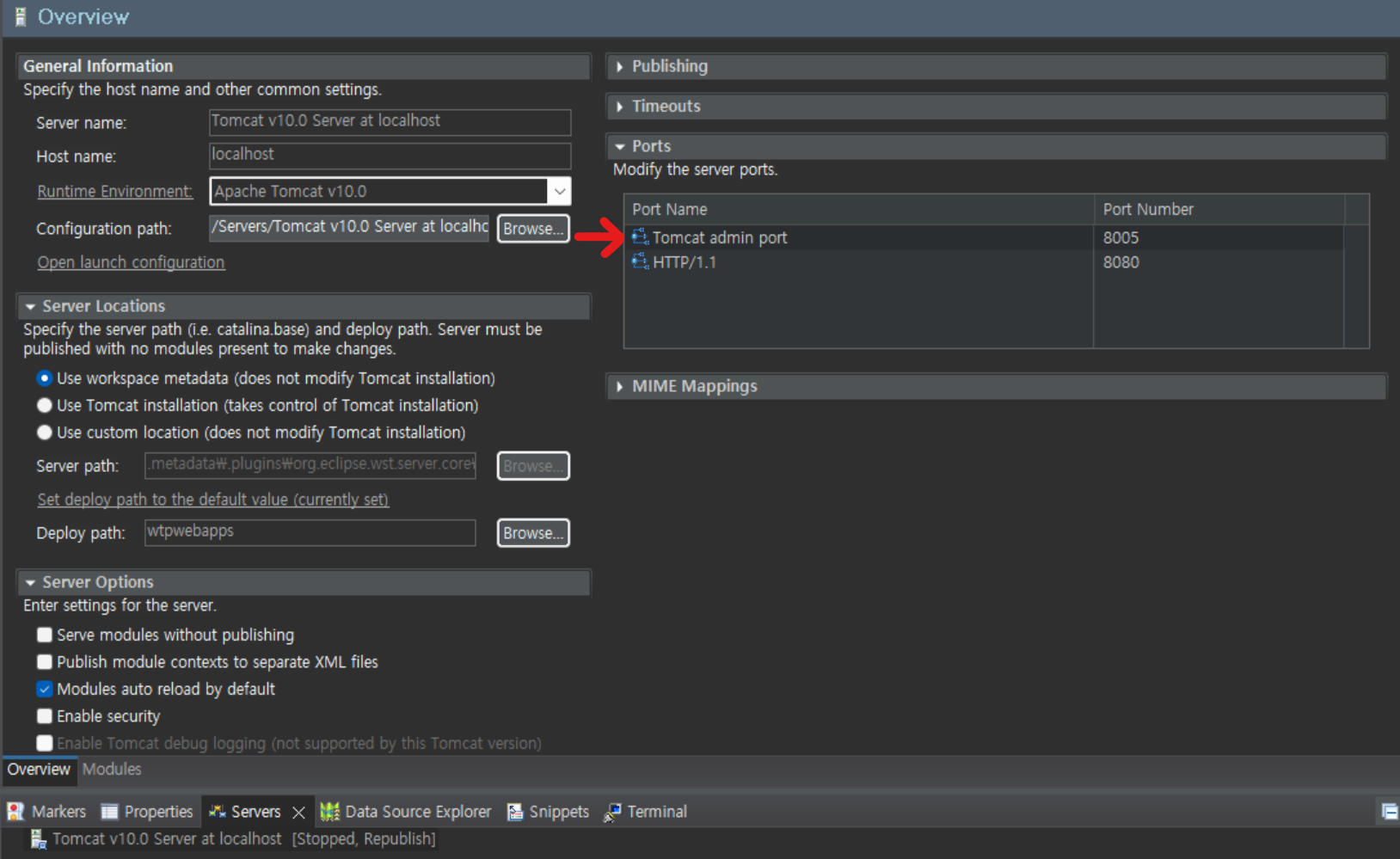Enable Serve modules without publishing

[x=44, y=635]
